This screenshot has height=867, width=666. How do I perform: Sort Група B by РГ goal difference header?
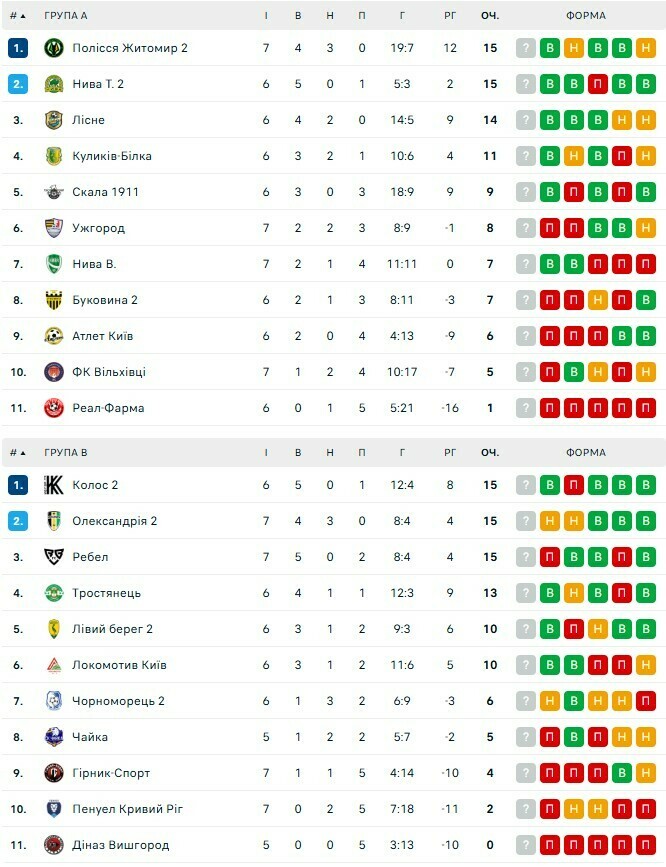point(450,452)
